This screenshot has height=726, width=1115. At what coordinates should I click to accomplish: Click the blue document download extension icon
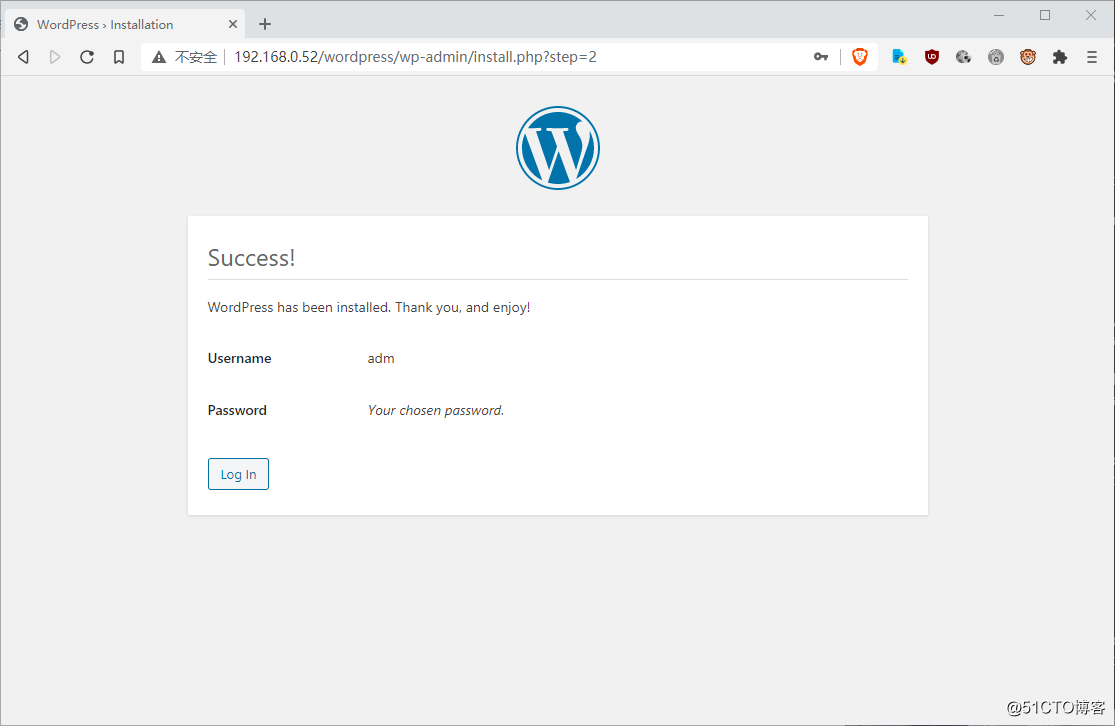coord(899,57)
